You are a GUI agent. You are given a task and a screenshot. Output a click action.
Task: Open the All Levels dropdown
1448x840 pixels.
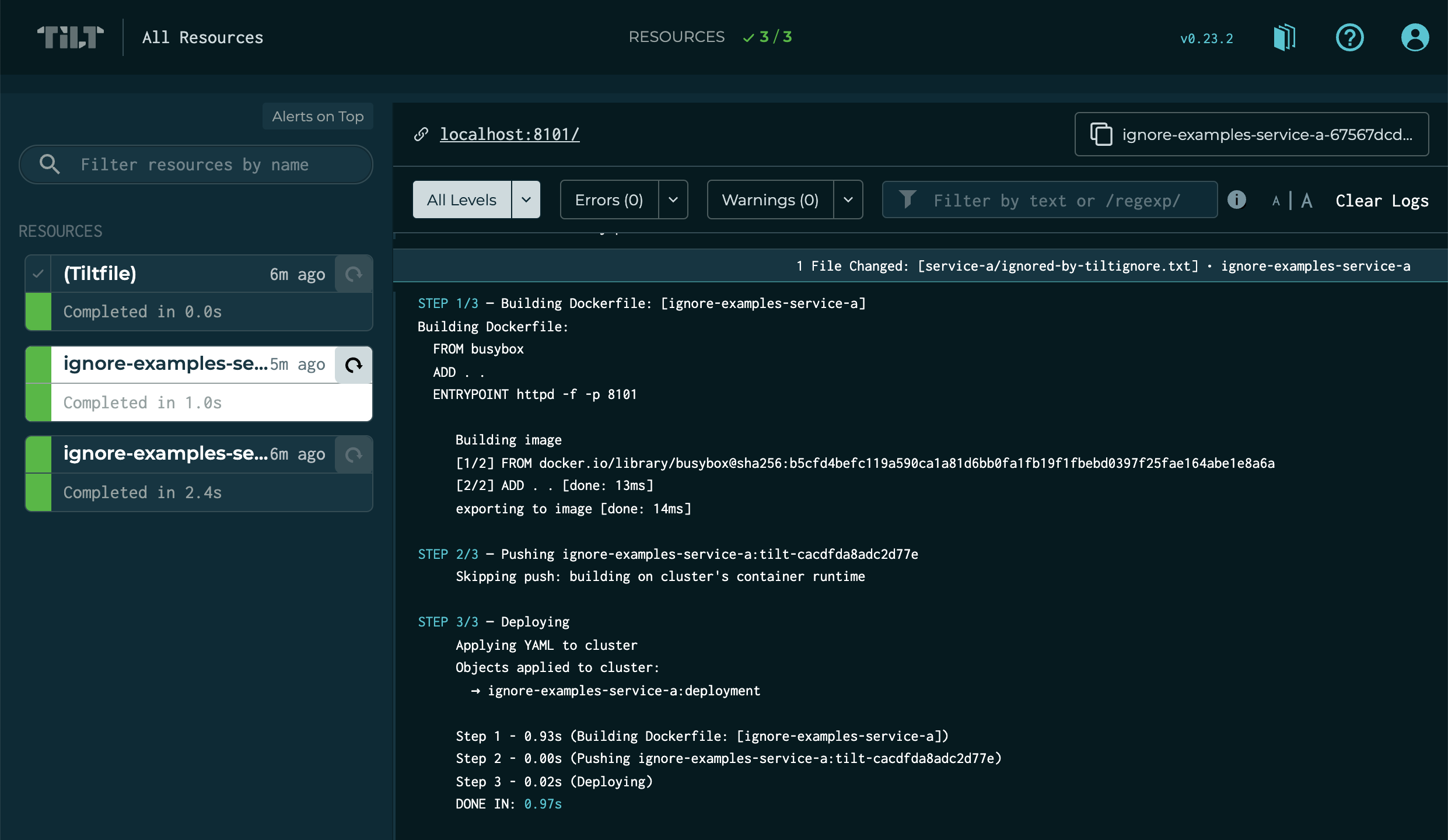click(x=526, y=199)
